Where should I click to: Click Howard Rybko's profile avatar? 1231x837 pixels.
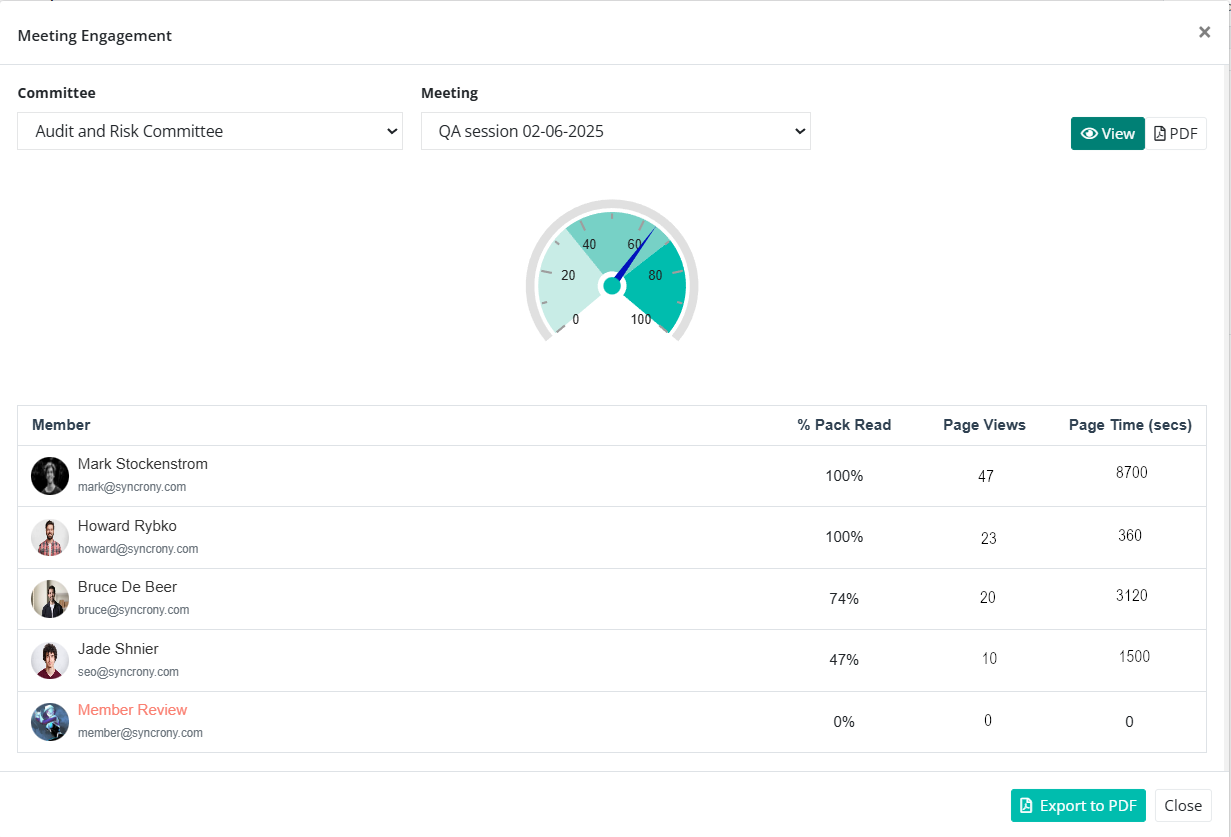click(50, 537)
